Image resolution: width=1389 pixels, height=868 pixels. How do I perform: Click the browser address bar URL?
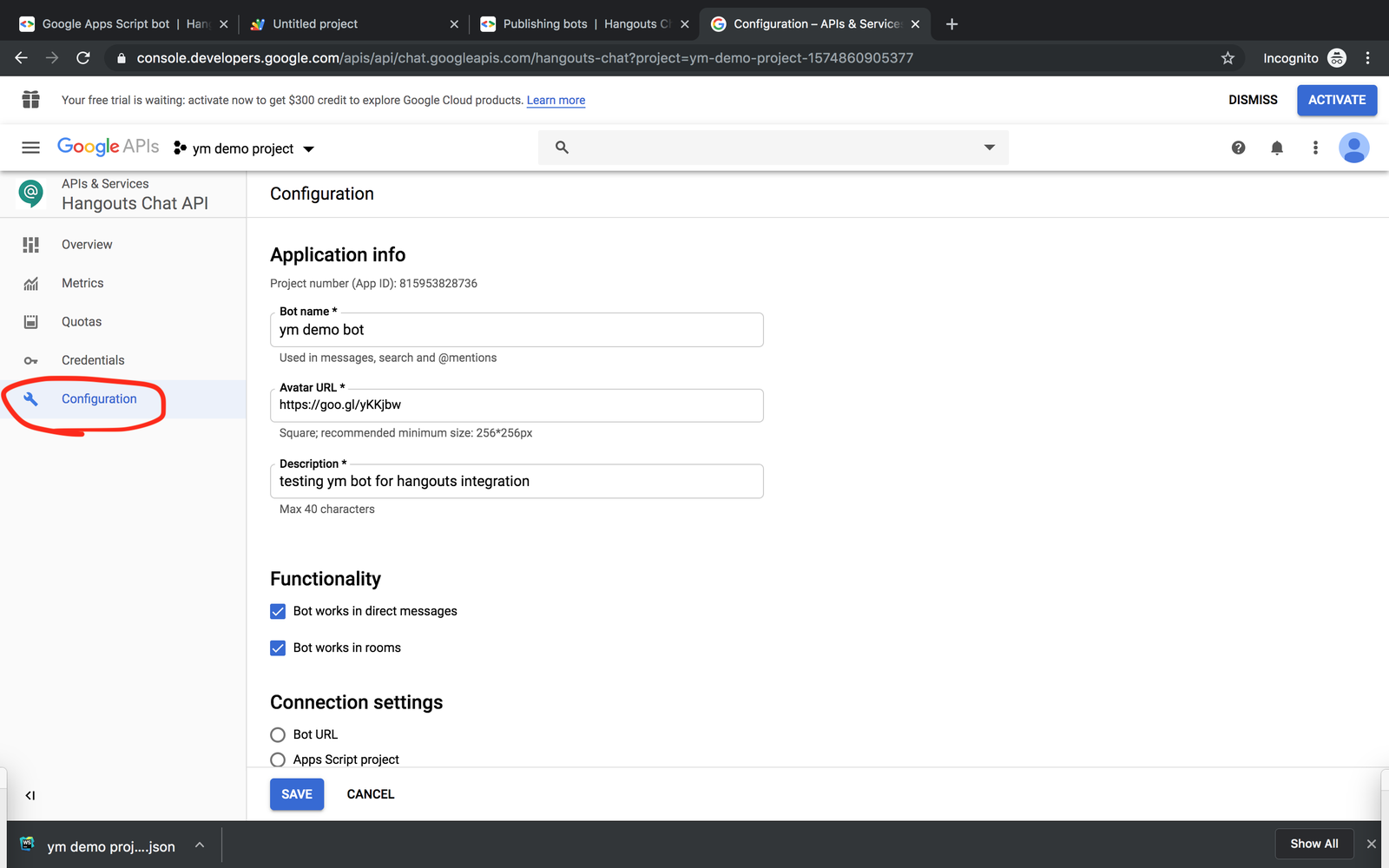pyautogui.click(x=524, y=58)
